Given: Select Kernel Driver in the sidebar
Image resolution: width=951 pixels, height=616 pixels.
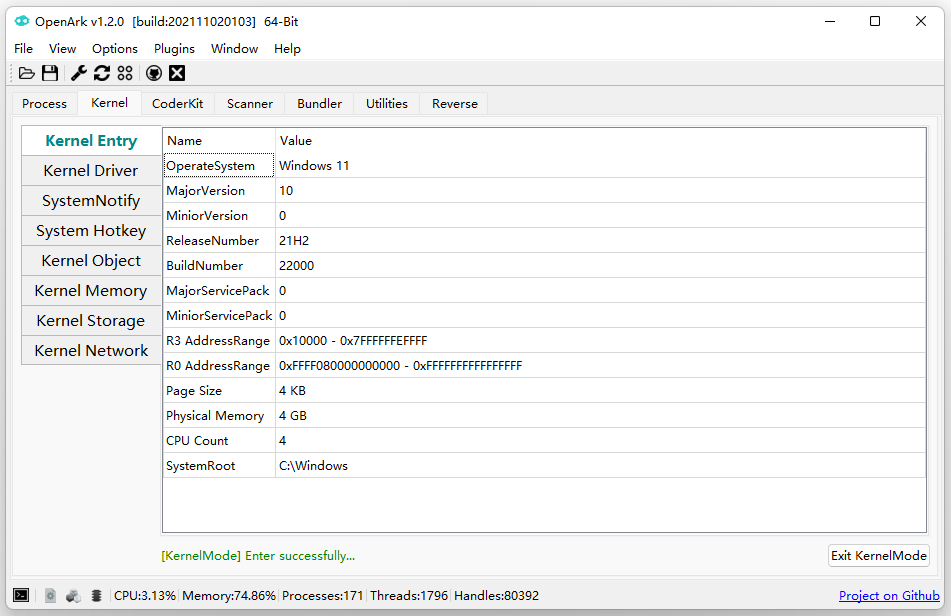Looking at the screenshot, I should pyautogui.click(x=91, y=170).
